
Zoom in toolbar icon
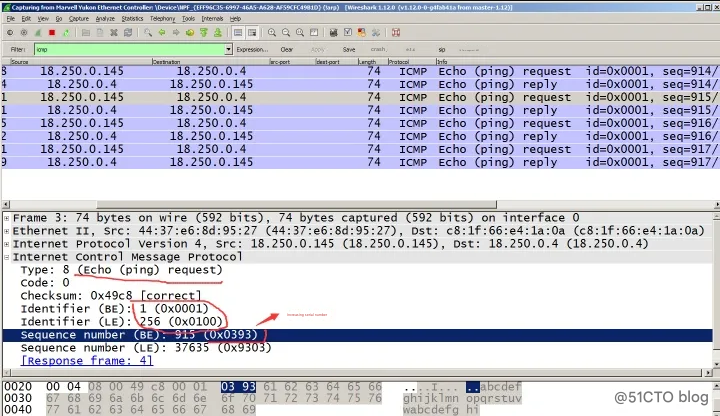coord(272,33)
